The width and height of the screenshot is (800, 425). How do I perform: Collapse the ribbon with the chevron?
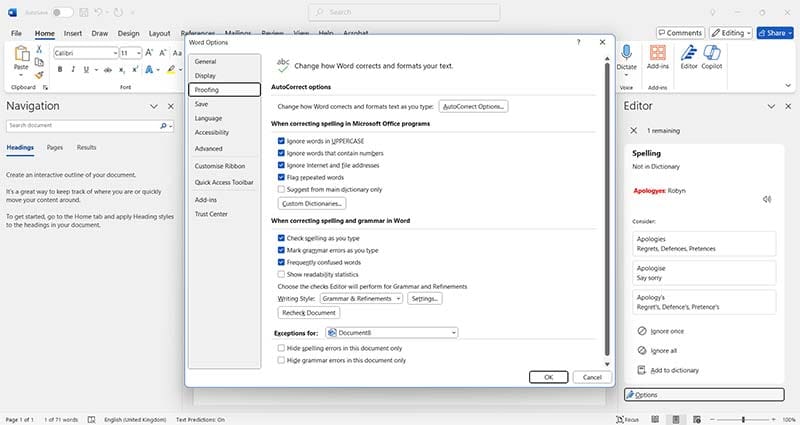click(x=788, y=86)
